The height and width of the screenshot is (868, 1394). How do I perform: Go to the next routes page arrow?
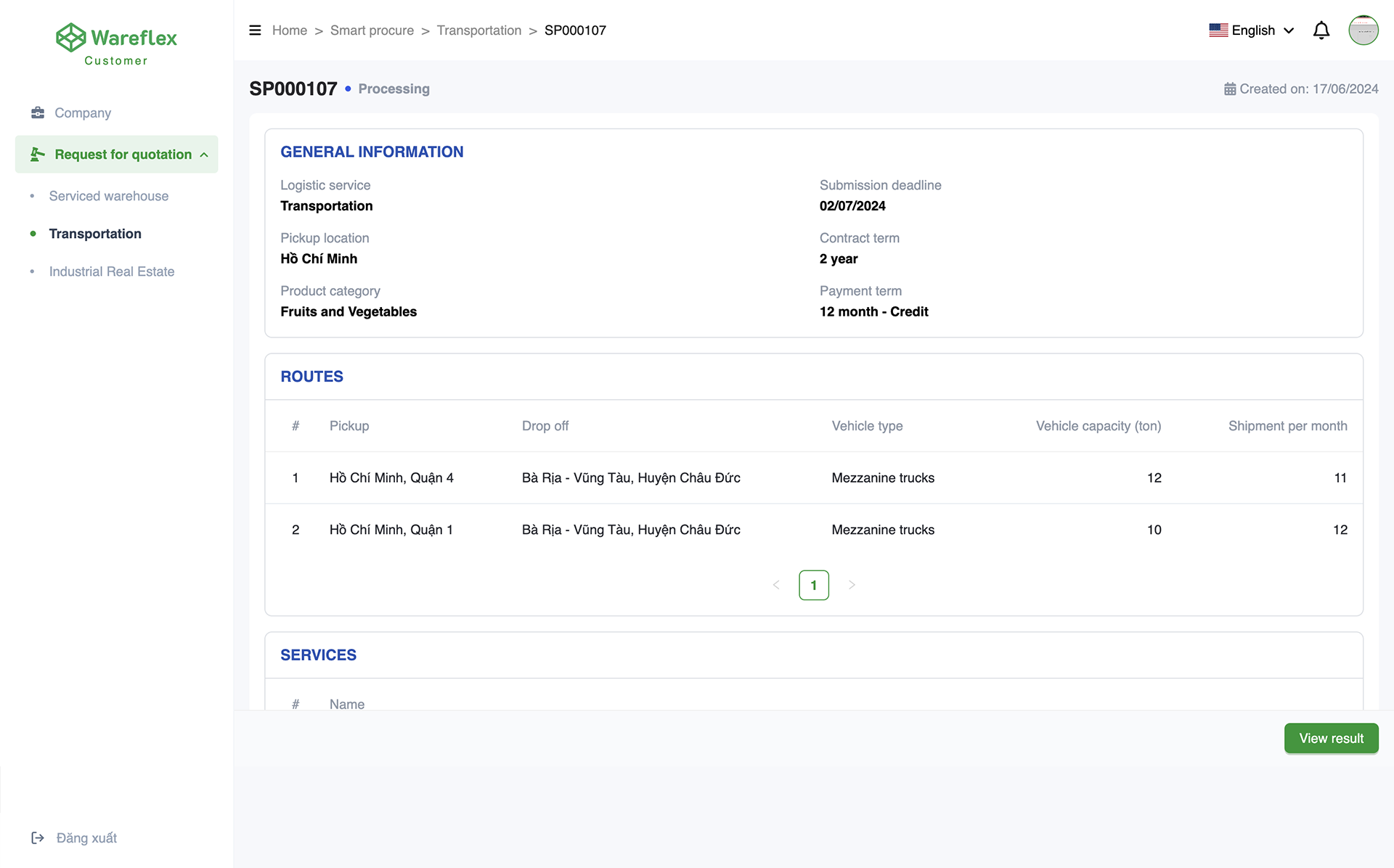852,585
